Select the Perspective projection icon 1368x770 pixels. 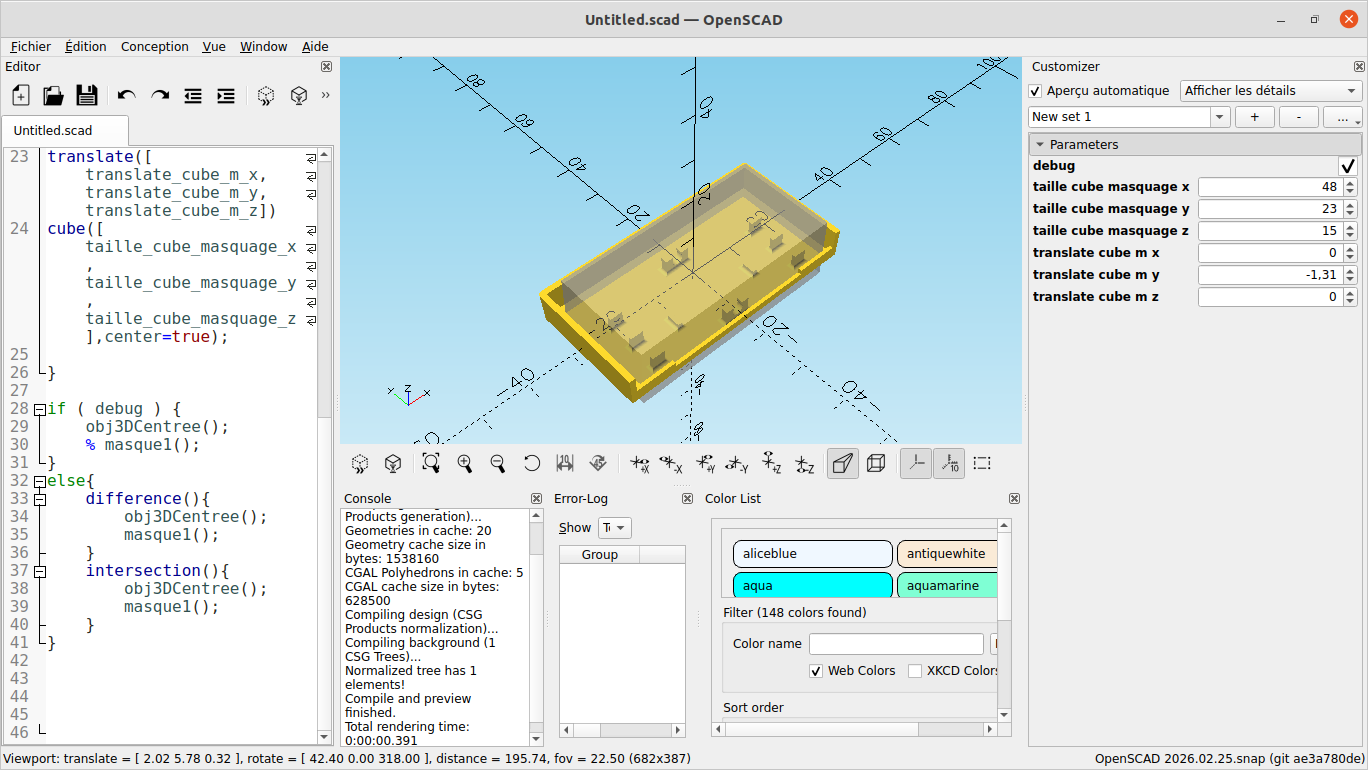(x=843, y=463)
